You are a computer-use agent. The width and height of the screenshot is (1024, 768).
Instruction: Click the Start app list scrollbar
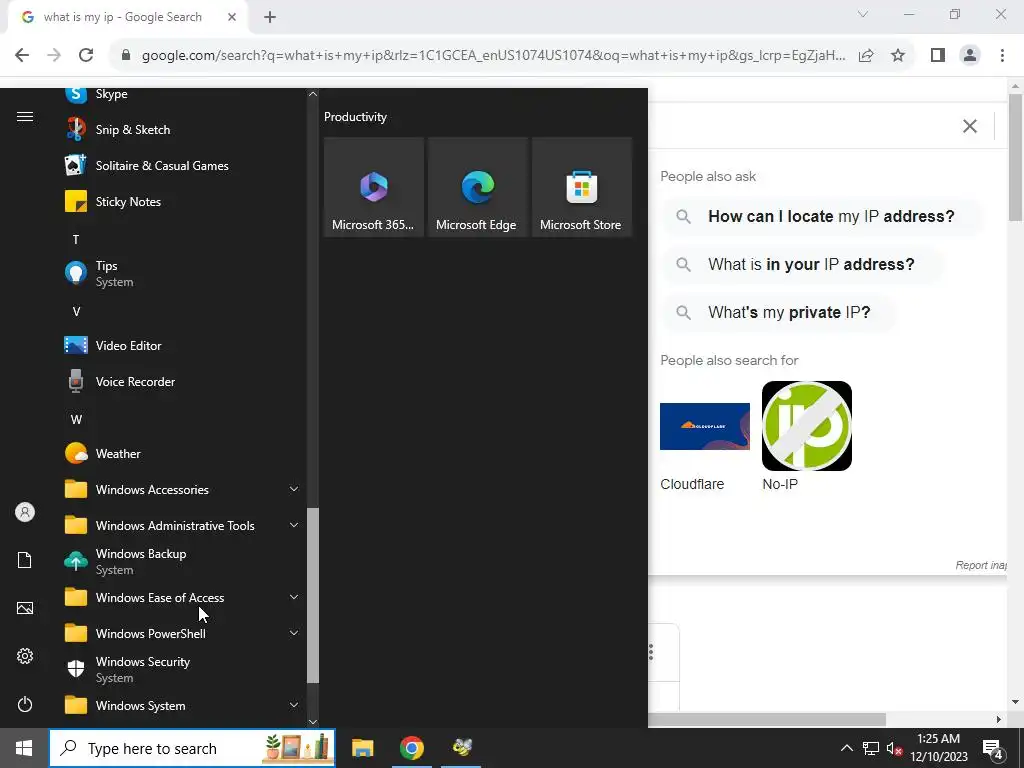[313, 596]
